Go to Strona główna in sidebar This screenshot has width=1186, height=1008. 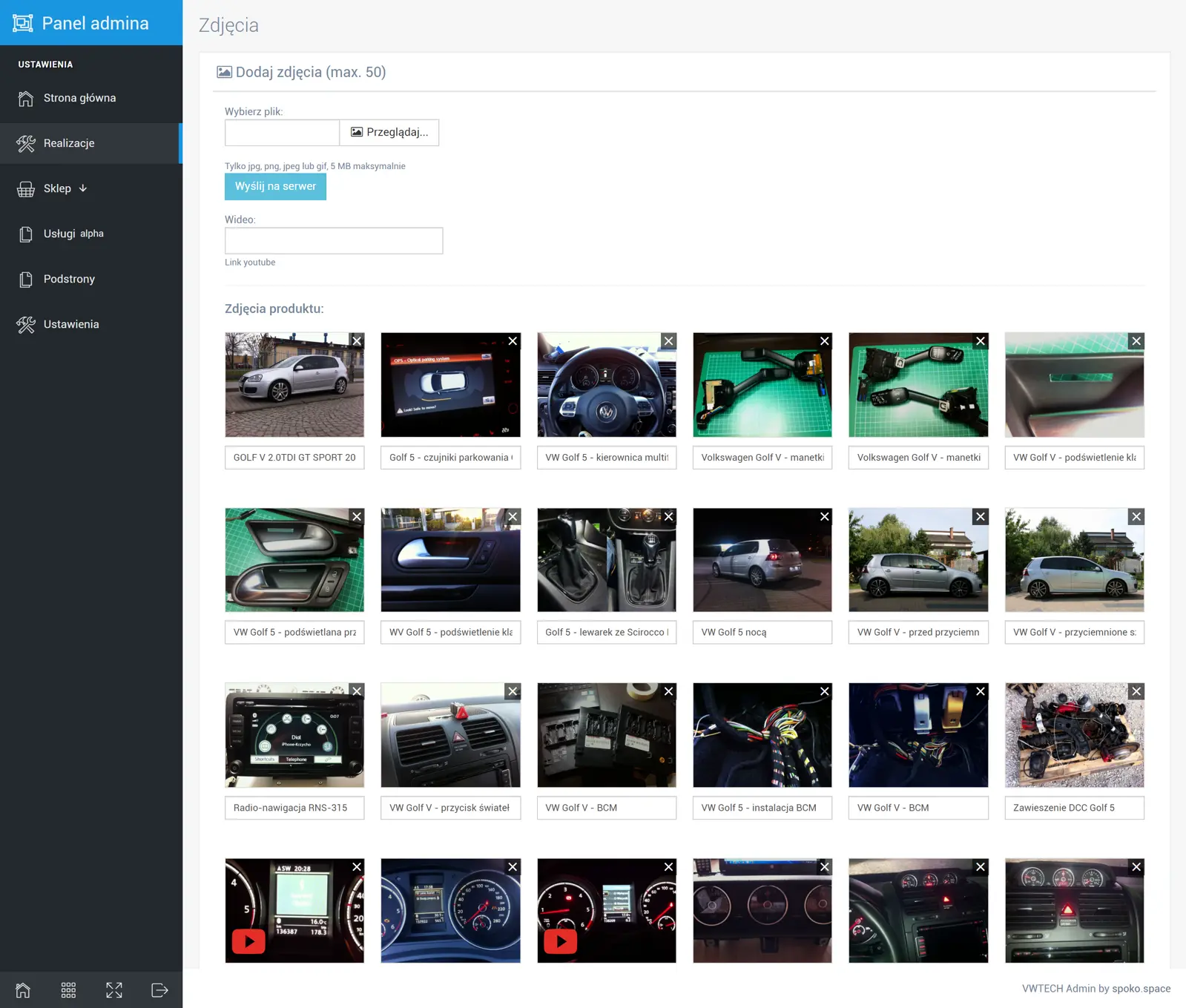(x=79, y=98)
